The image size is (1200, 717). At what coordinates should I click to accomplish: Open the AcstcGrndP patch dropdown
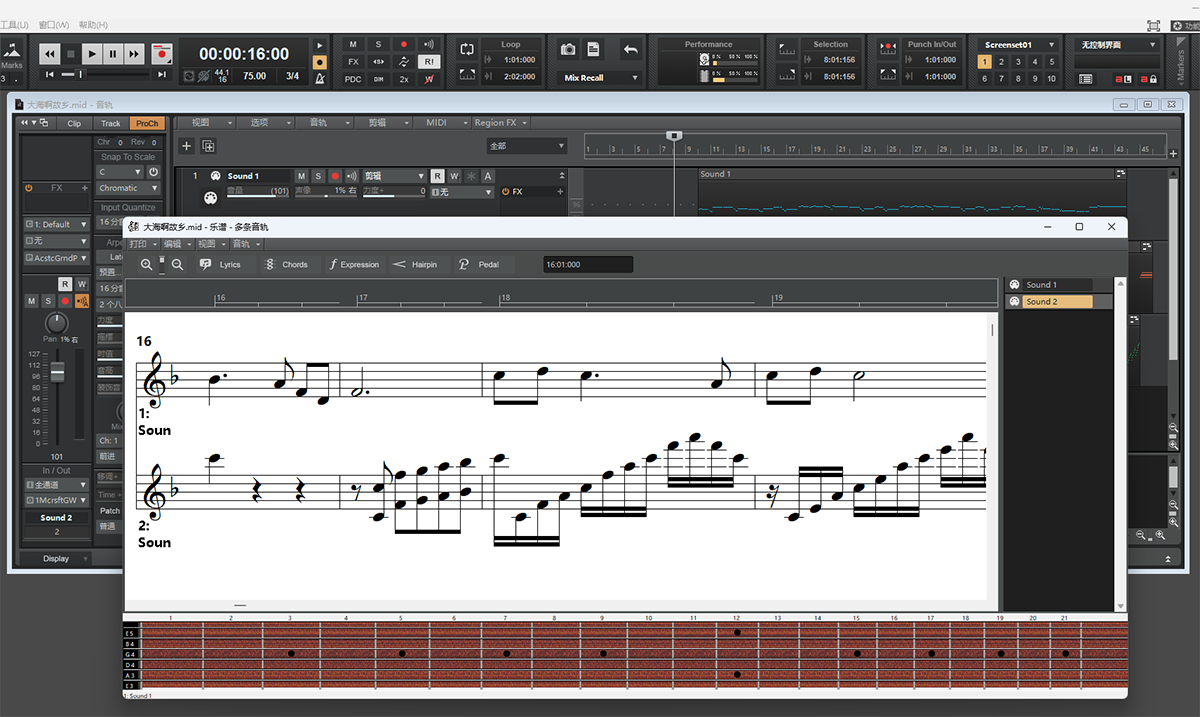(57, 258)
